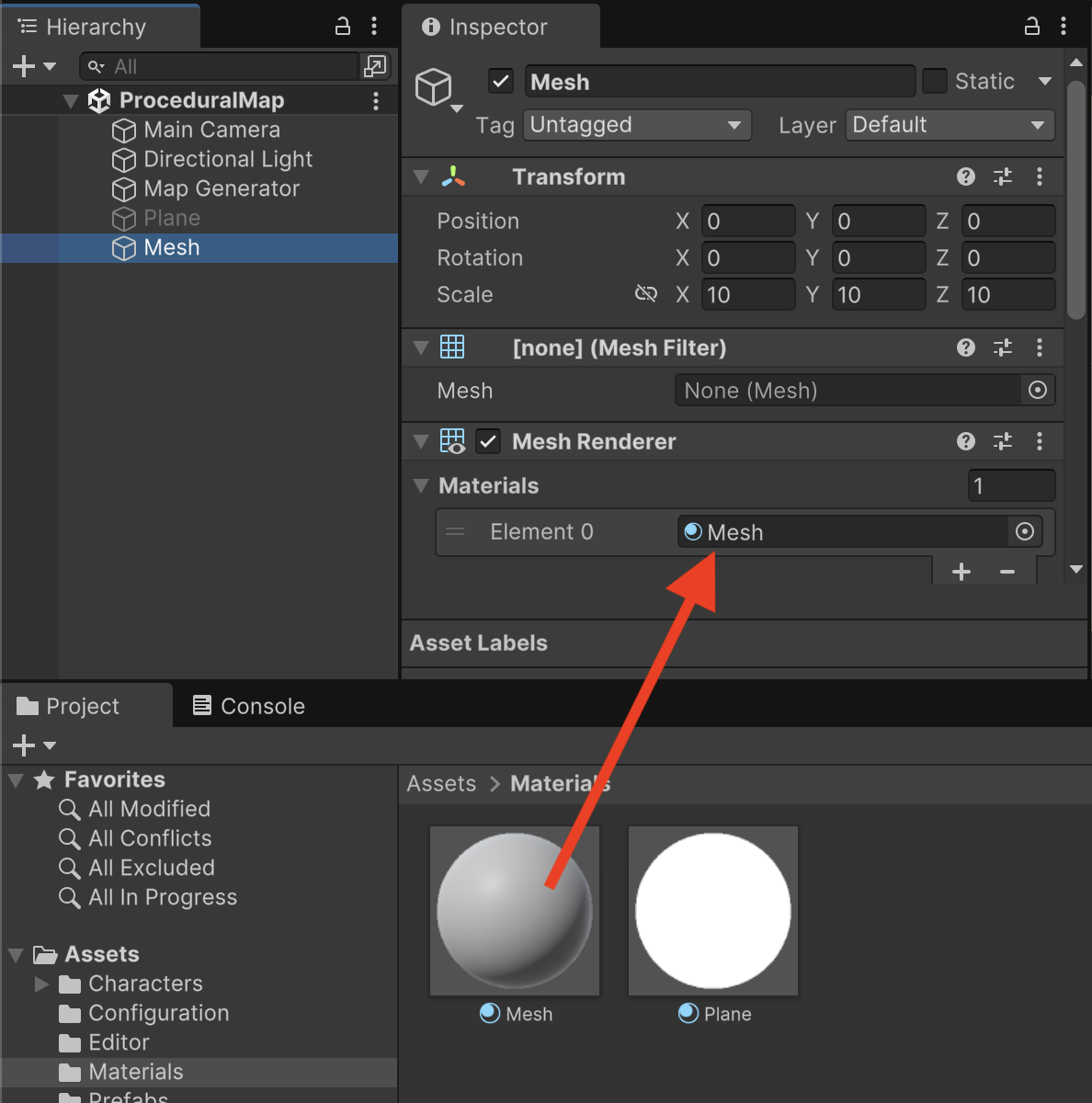Open ProceduralMap scene three-dot menu
The image size is (1092, 1103).
pos(376,100)
